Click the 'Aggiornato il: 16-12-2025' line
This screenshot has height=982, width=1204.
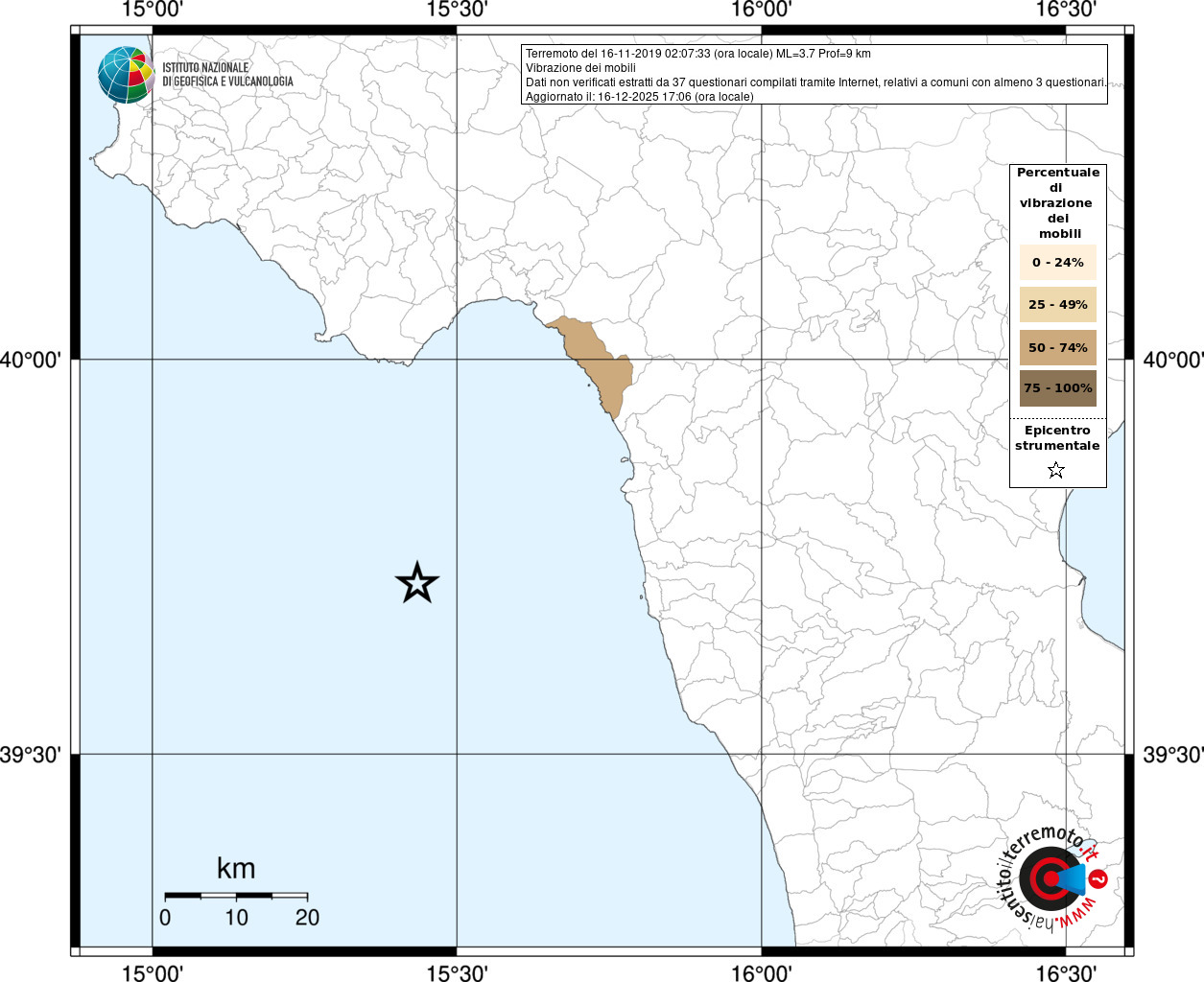coord(640,97)
